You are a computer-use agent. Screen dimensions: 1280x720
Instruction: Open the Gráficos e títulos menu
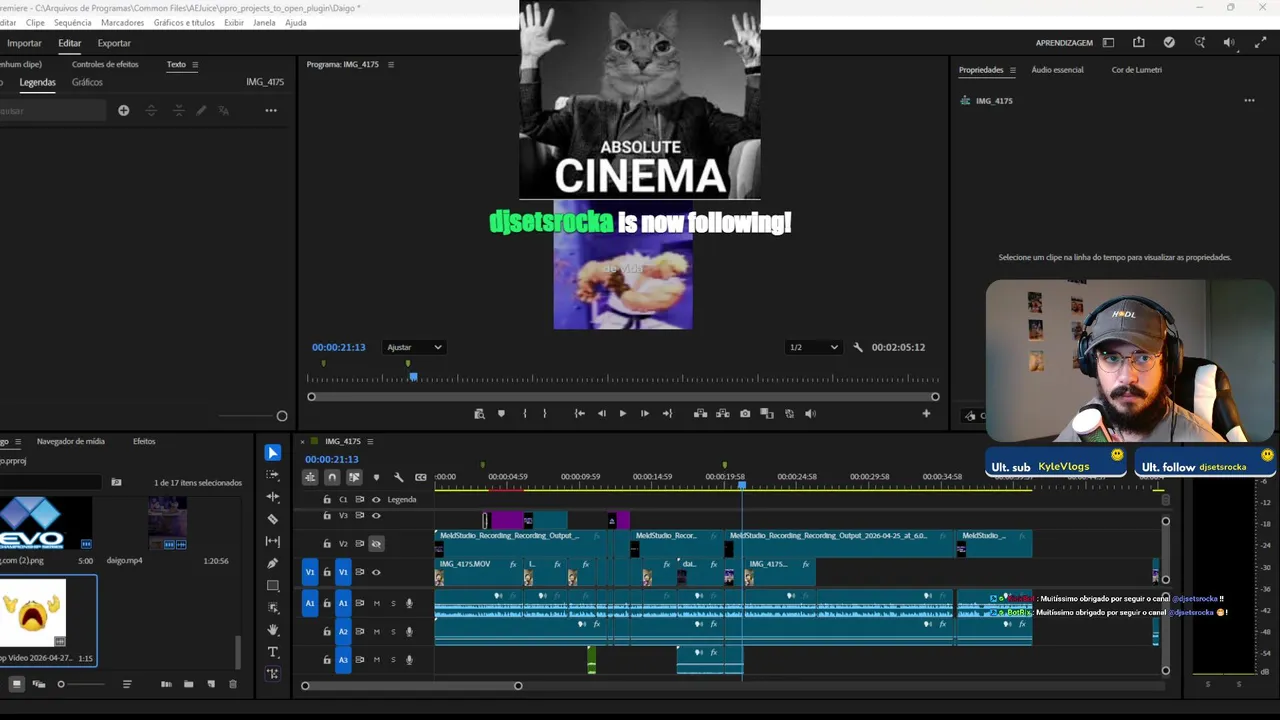[184, 22]
